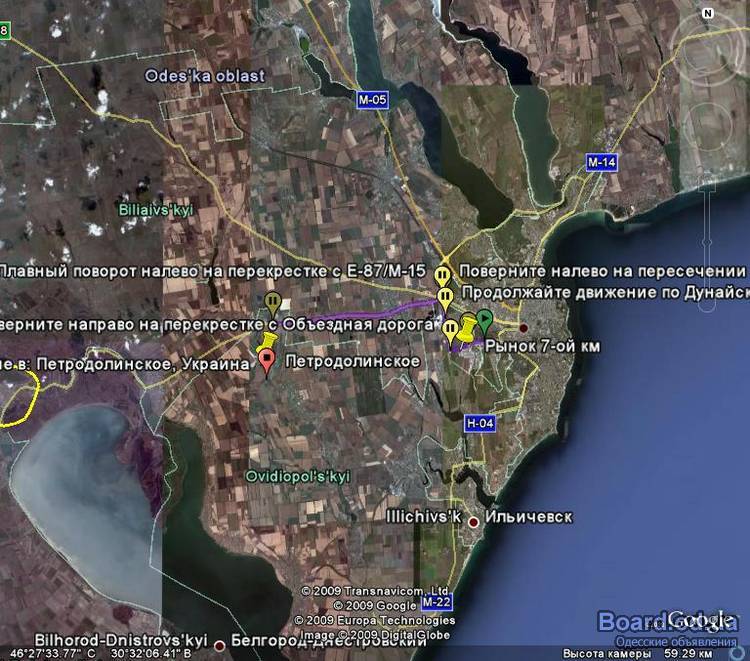Click the dimmed pause marker above Петродолинское
This screenshot has height=661, width=750.
274,300
